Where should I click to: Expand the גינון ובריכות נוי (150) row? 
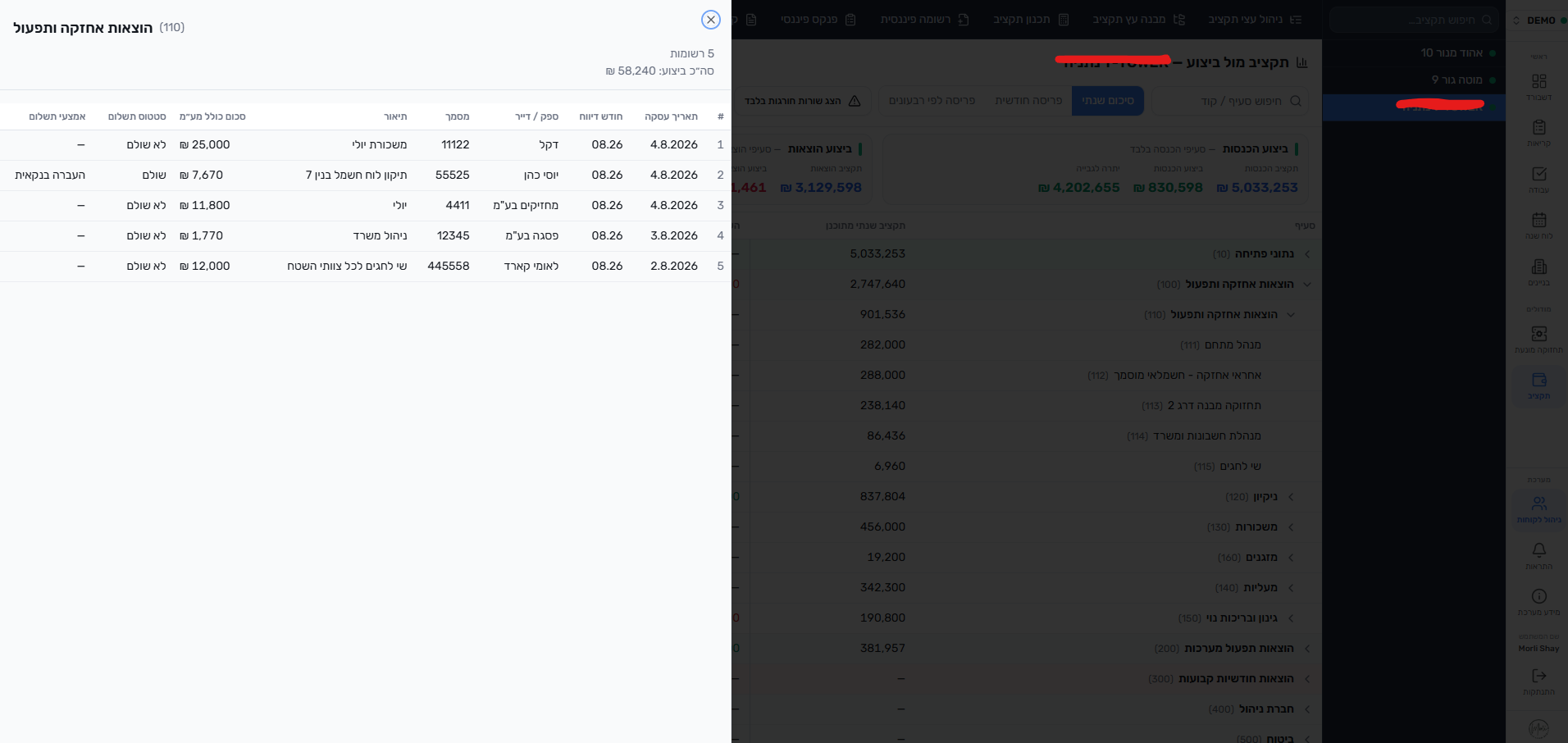click(1291, 618)
